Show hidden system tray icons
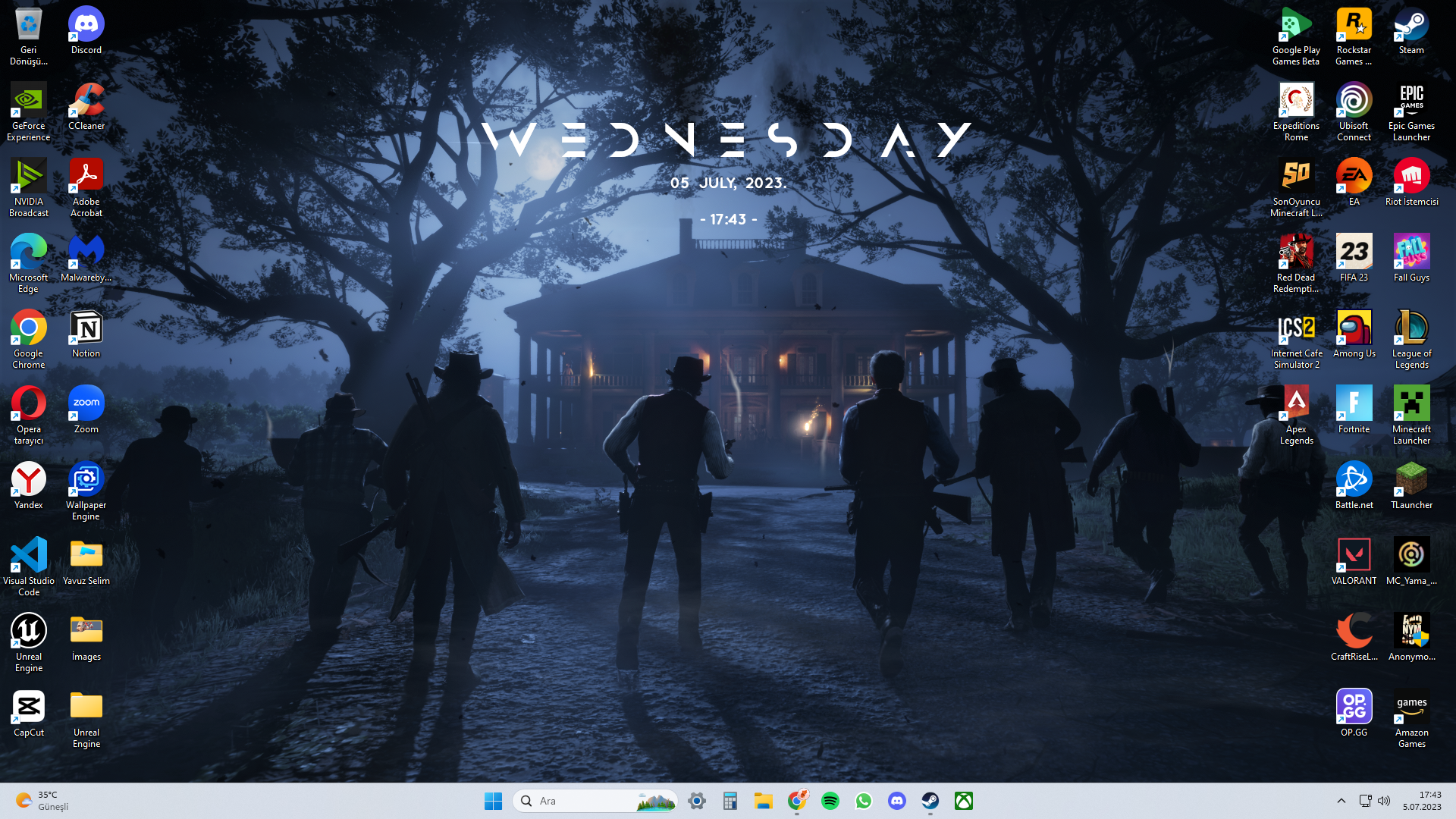 coord(1341,801)
